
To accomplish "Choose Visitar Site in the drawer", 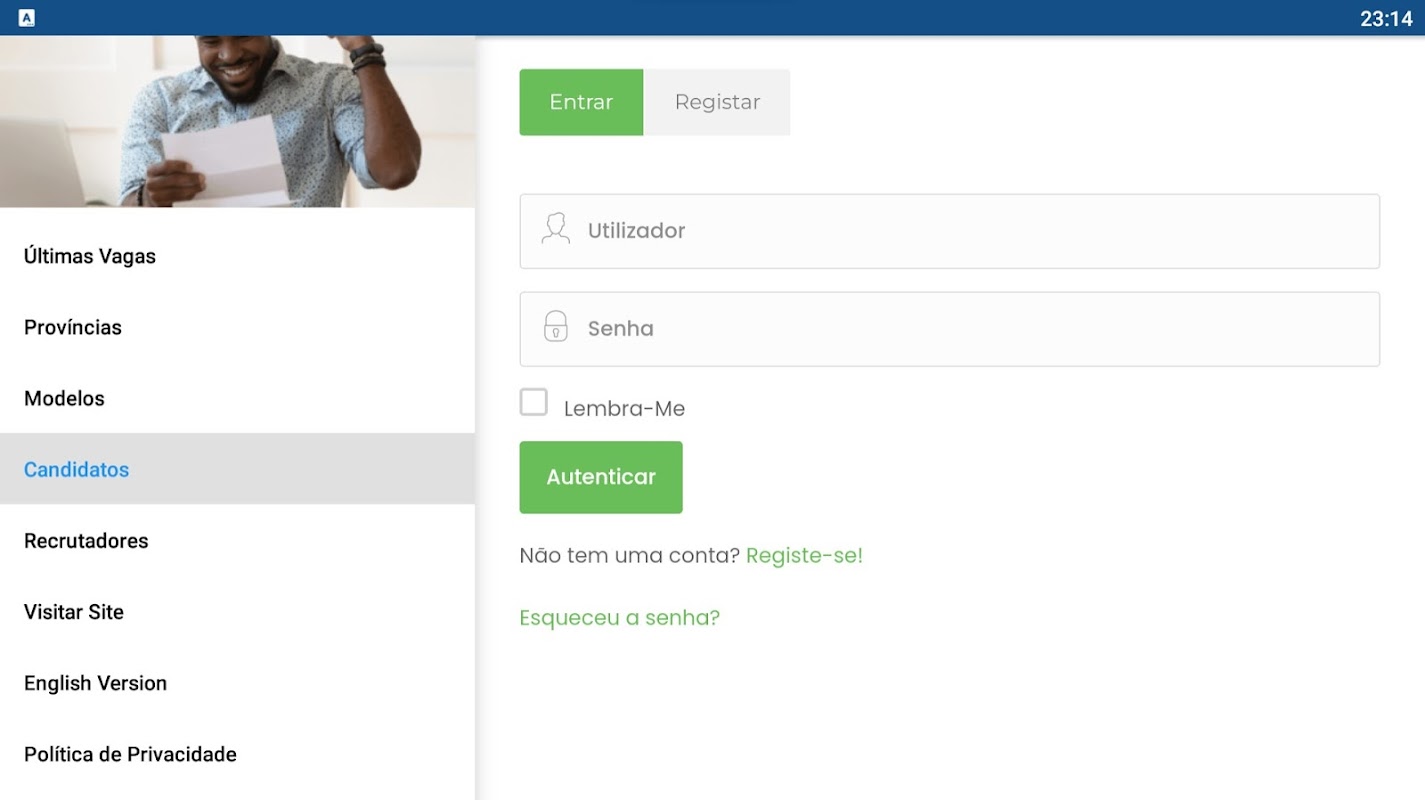I will coord(237,611).
